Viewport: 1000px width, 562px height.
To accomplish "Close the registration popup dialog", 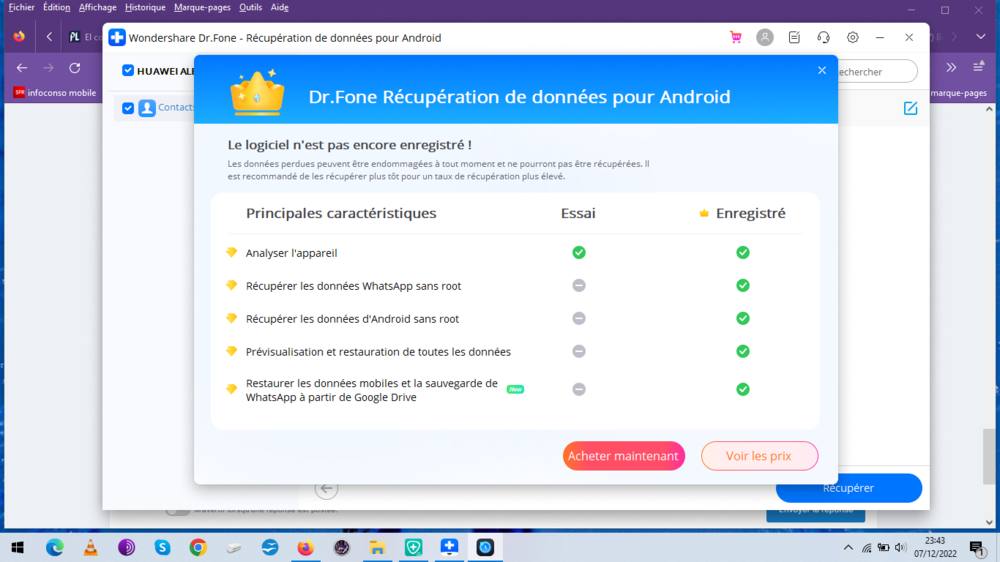I will (x=822, y=70).
